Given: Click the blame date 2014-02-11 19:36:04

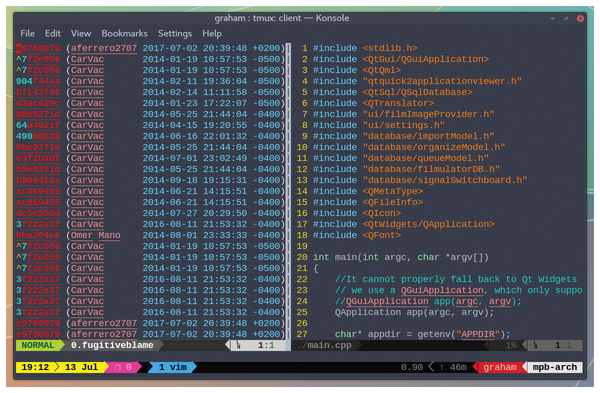Looking at the screenshot, I should (195, 81).
